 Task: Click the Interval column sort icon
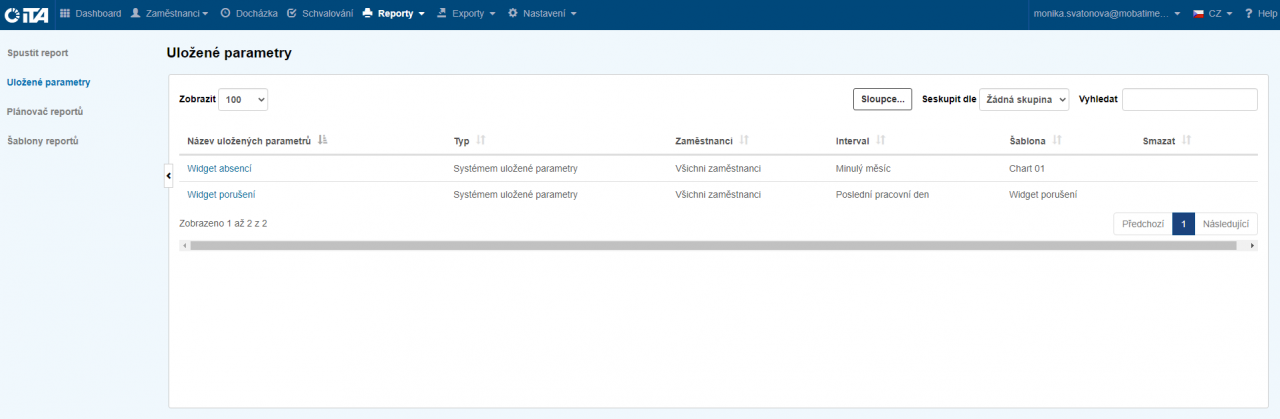pos(881,141)
